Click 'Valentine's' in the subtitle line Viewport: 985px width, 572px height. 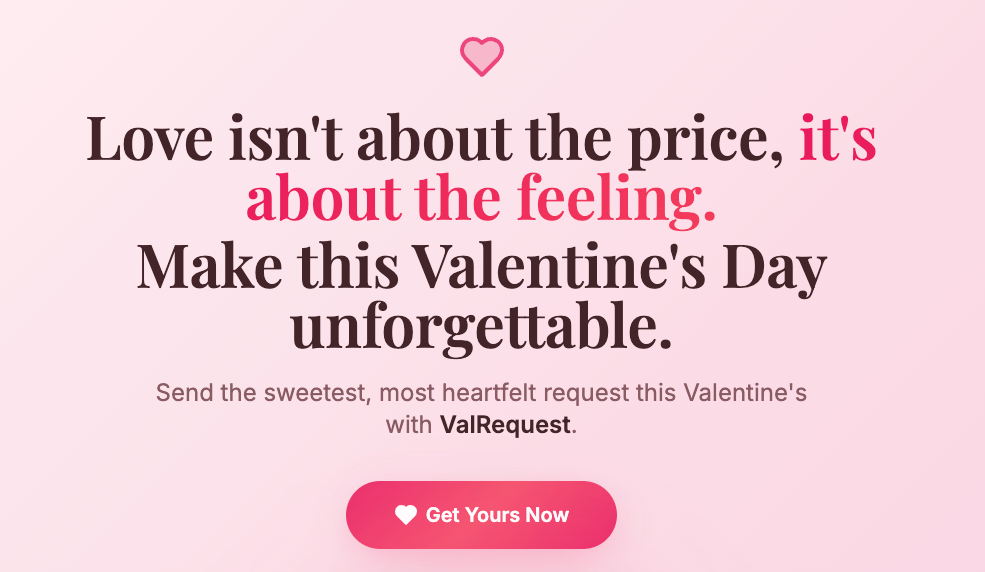[744, 392]
